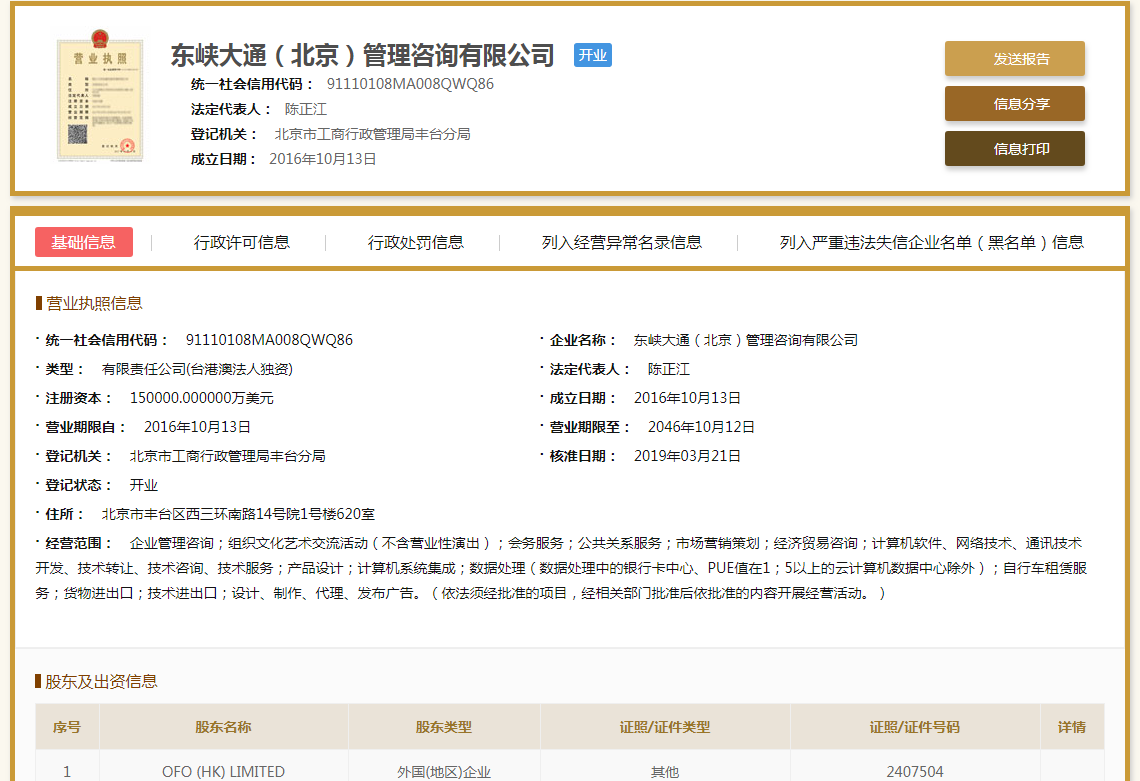Click the 股东名称 column header
Viewport: 1140px width, 781px height.
point(223,727)
